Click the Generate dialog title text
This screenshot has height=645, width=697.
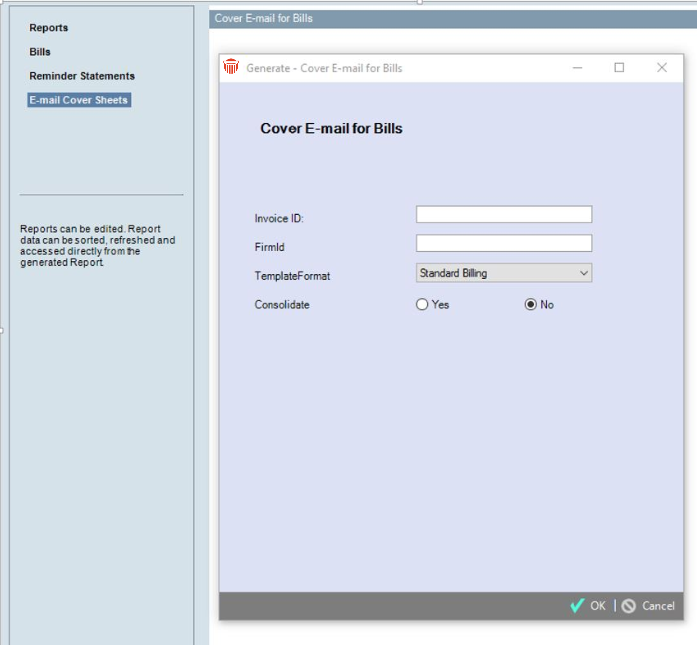click(x=324, y=68)
